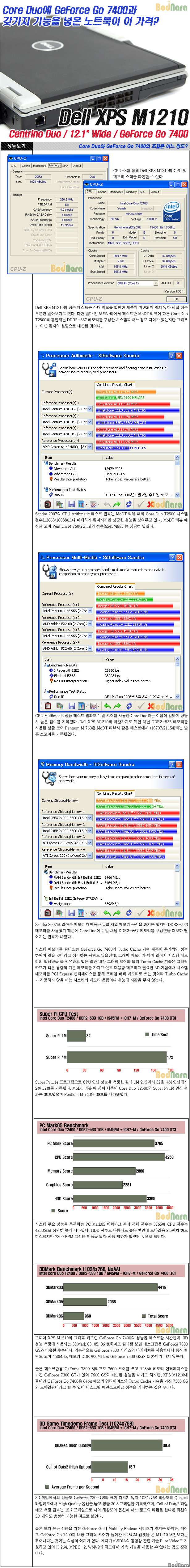Click help question mark in Processor Multi-Media title bar
This screenshot has width=190, height=1568.
click(x=172, y=557)
